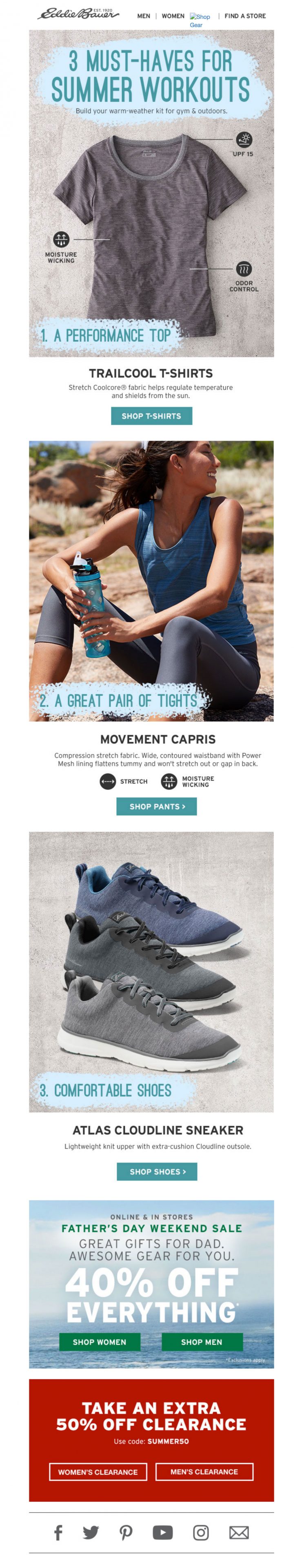
Task: Open the Twitter bird icon
Action: click(x=91, y=1532)
